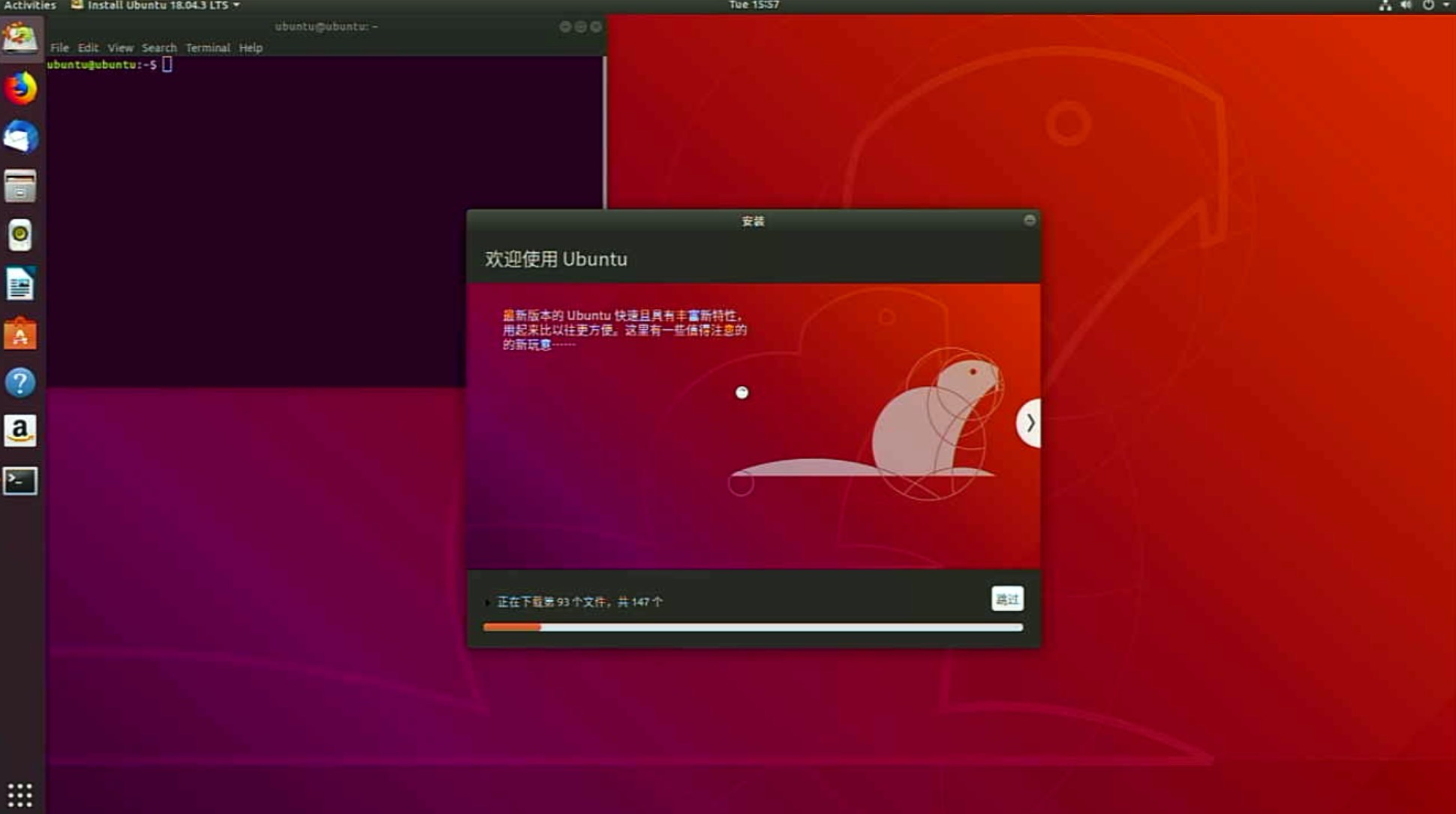Open the Files manager icon
This screenshot has height=814, width=1456.
coord(20,186)
